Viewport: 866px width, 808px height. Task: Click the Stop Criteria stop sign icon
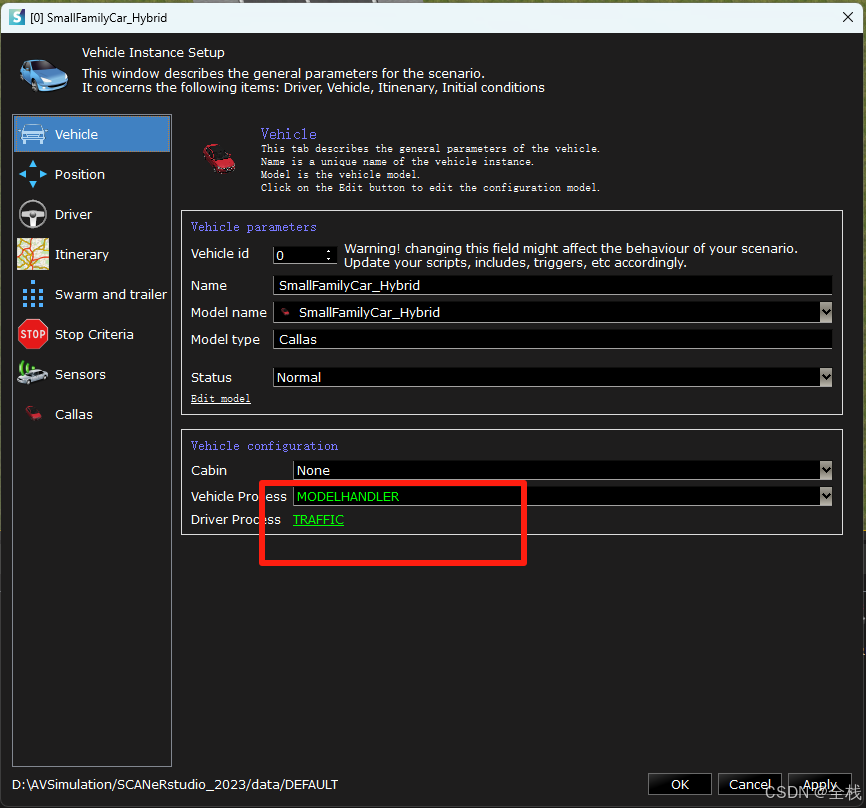(33, 334)
